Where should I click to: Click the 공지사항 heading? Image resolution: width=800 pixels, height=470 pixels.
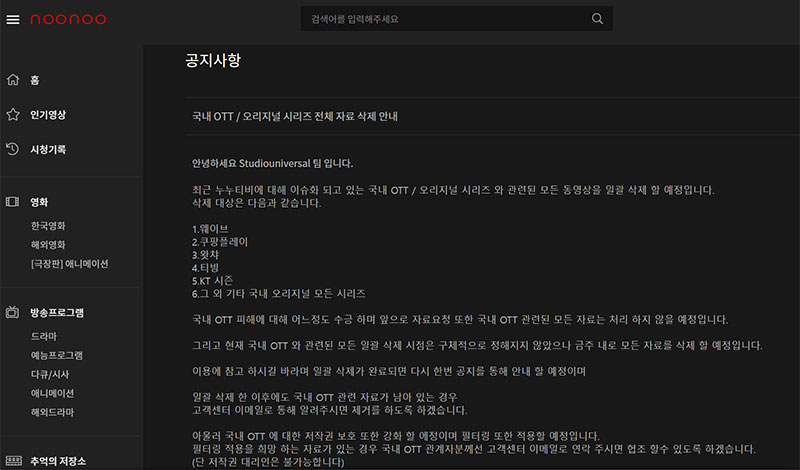pyautogui.click(x=213, y=60)
